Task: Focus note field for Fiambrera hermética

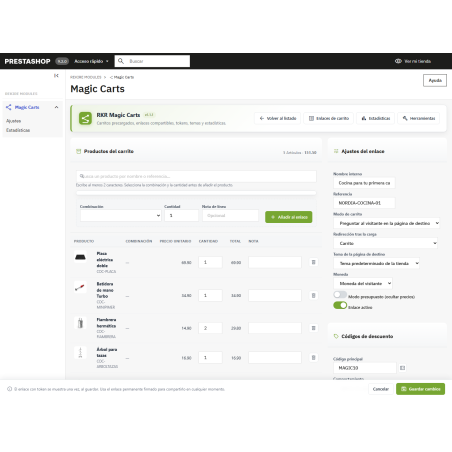Action: (x=275, y=328)
